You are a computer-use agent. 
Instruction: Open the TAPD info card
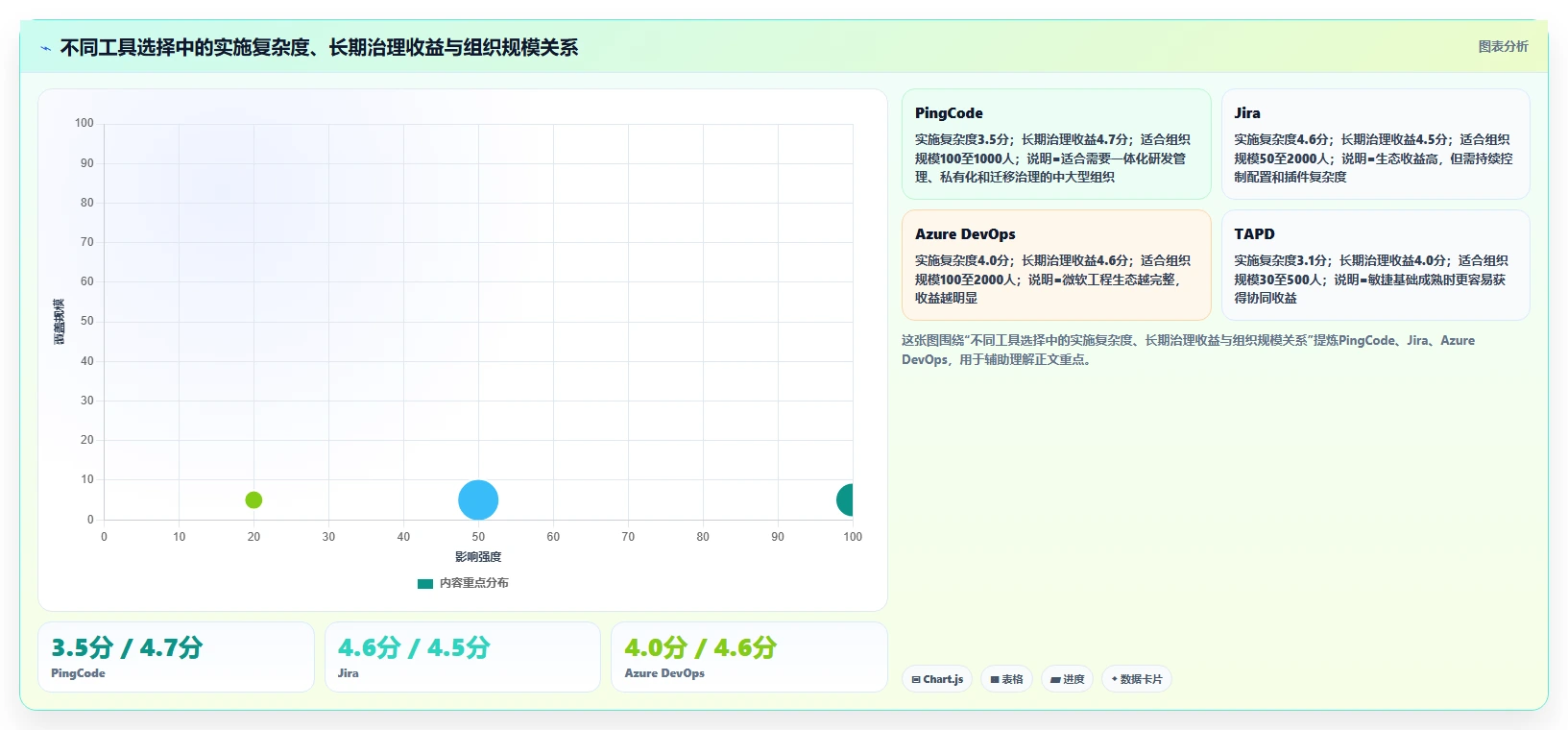(1375, 265)
